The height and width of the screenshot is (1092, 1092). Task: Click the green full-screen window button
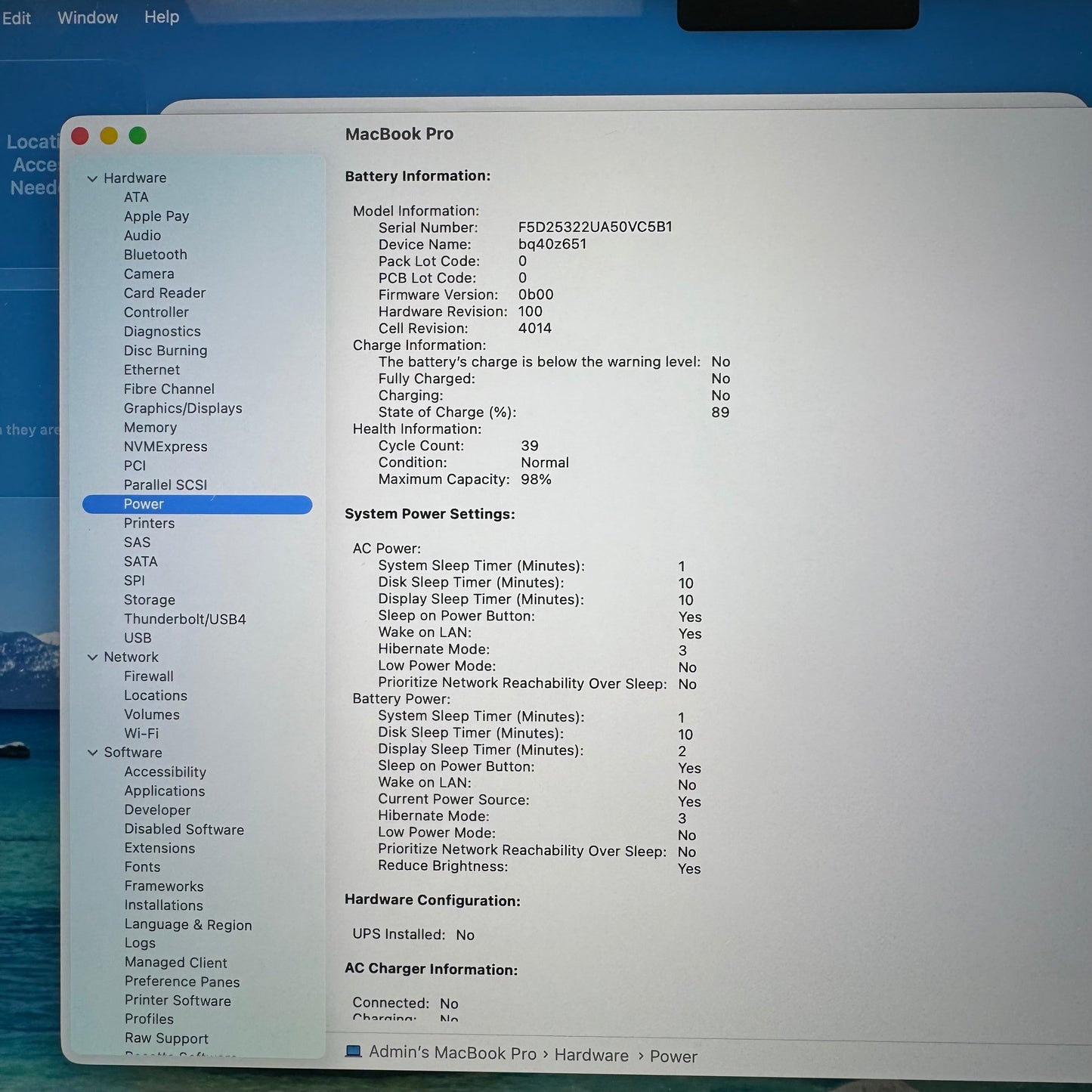pos(138,136)
